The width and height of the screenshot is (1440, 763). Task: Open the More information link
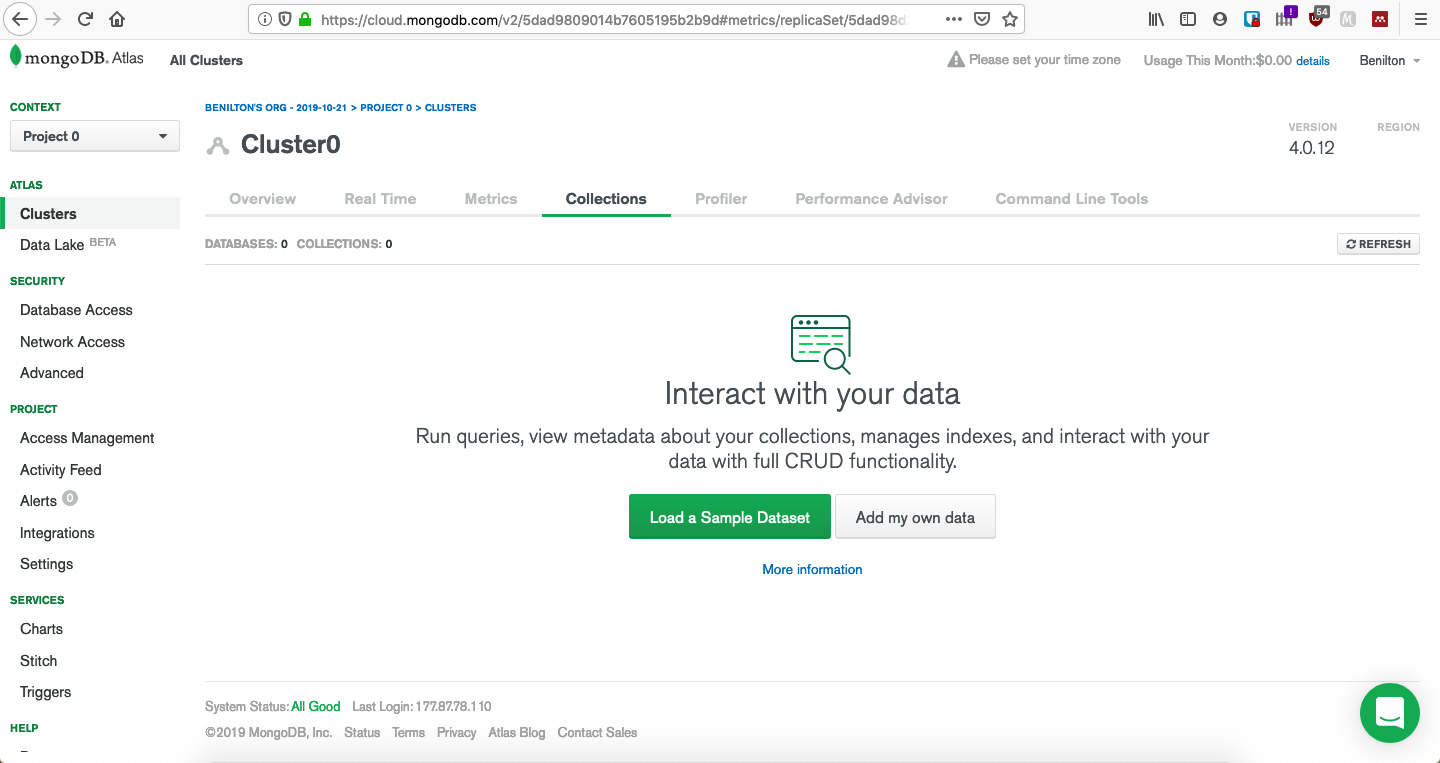(x=812, y=569)
